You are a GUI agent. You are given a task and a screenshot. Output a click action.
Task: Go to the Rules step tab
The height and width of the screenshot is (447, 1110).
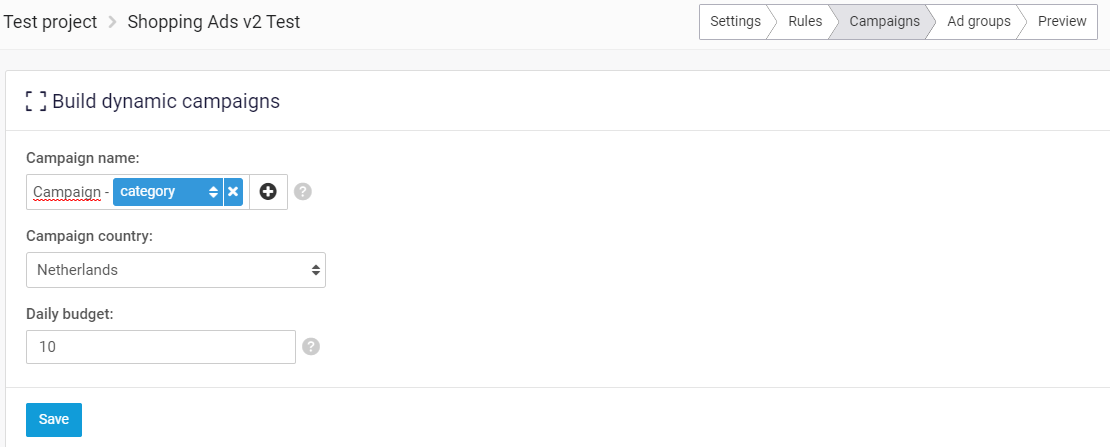tap(805, 21)
